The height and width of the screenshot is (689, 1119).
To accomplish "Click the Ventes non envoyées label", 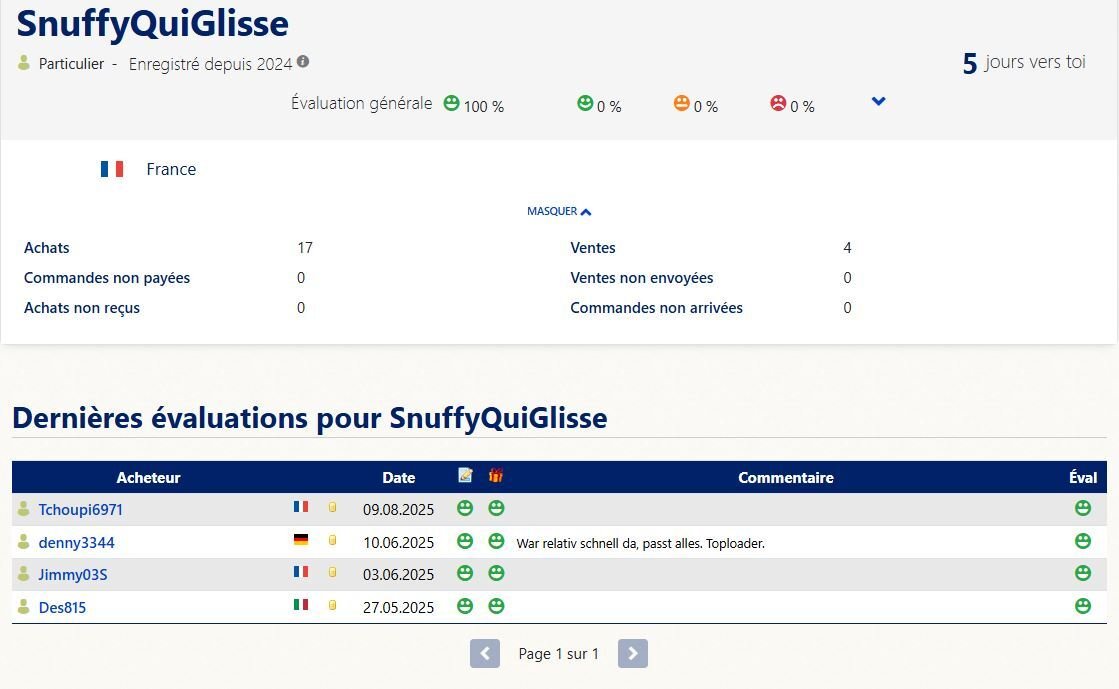I will point(642,278).
